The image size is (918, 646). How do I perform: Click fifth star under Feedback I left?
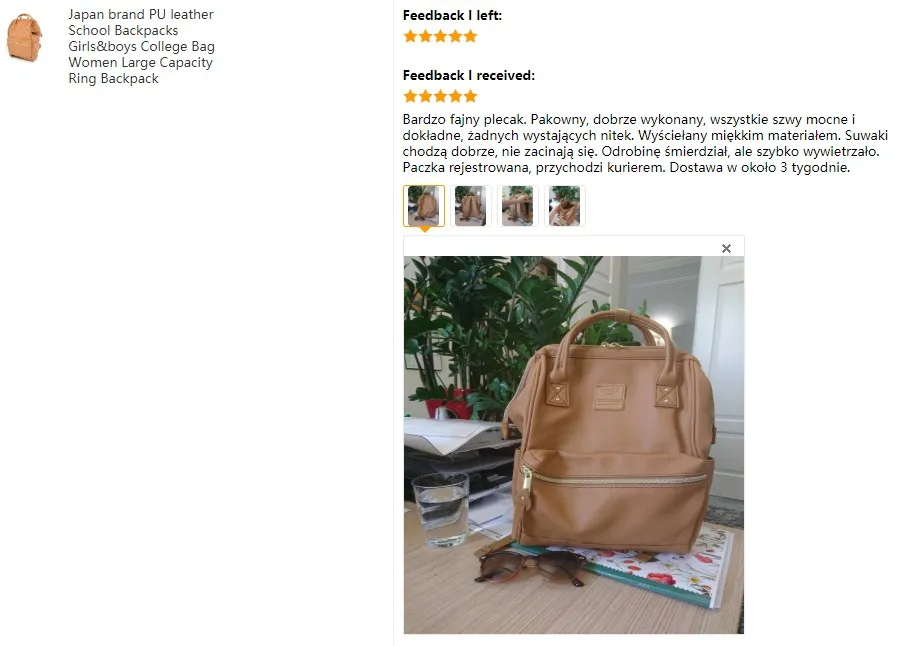[471, 36]
